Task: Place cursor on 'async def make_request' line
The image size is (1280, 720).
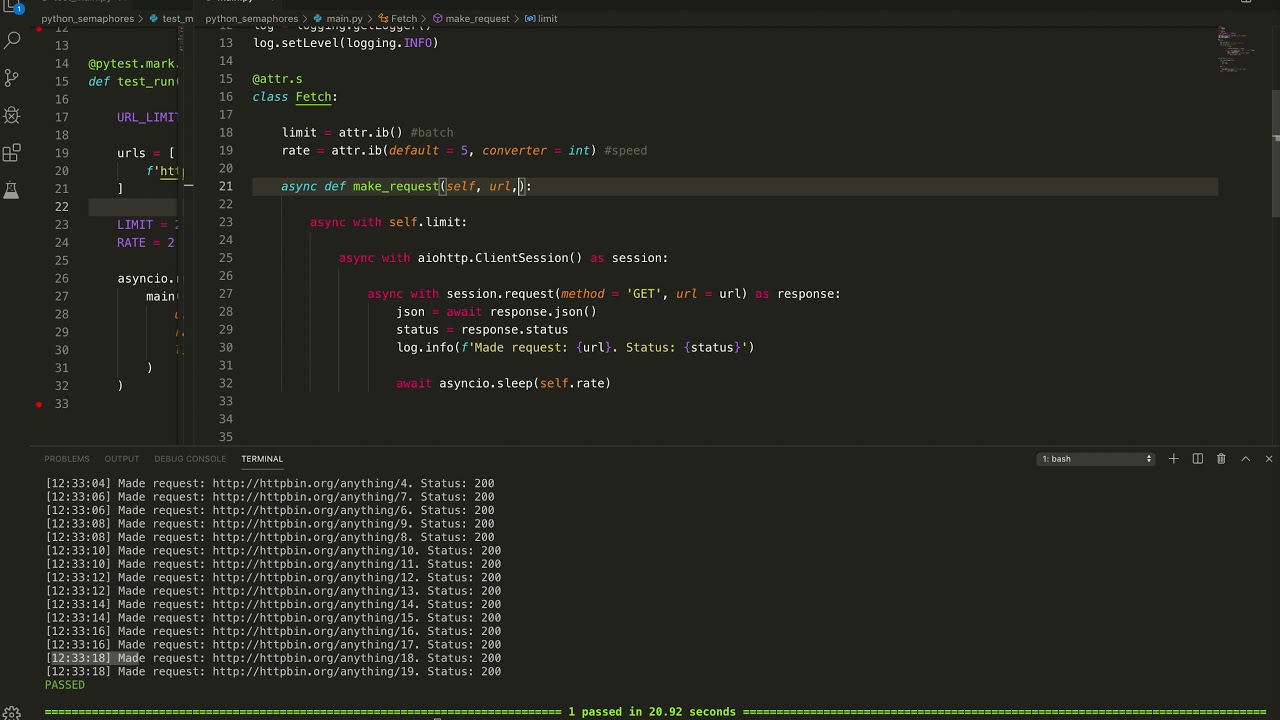Action: click(406, 187)
